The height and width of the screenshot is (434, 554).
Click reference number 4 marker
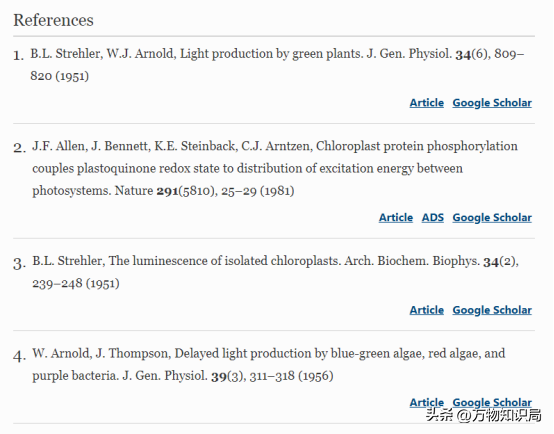point(20,356)
